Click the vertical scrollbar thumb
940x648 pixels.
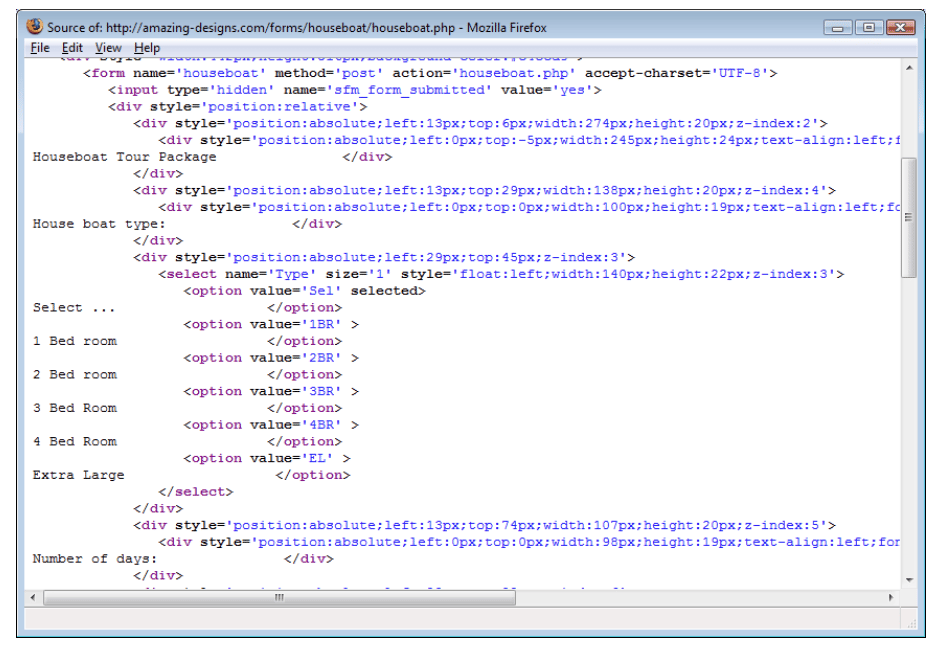click(909, 218)
